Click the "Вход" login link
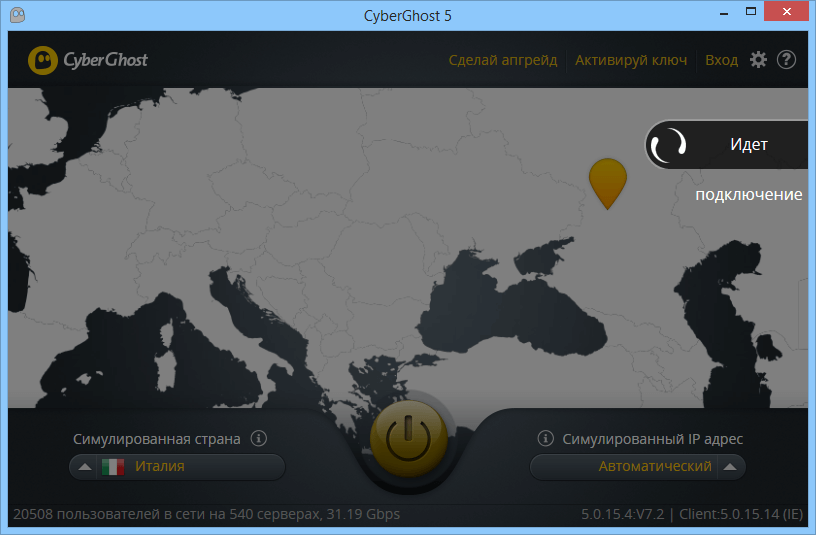This screenshot has width=816, height=535. point(721,60)
